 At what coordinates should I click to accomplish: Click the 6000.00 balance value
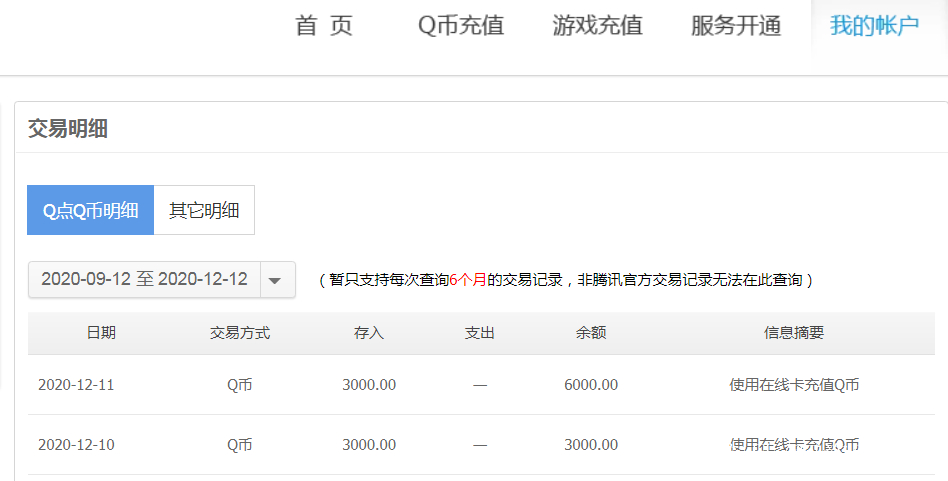coord(590,385)
